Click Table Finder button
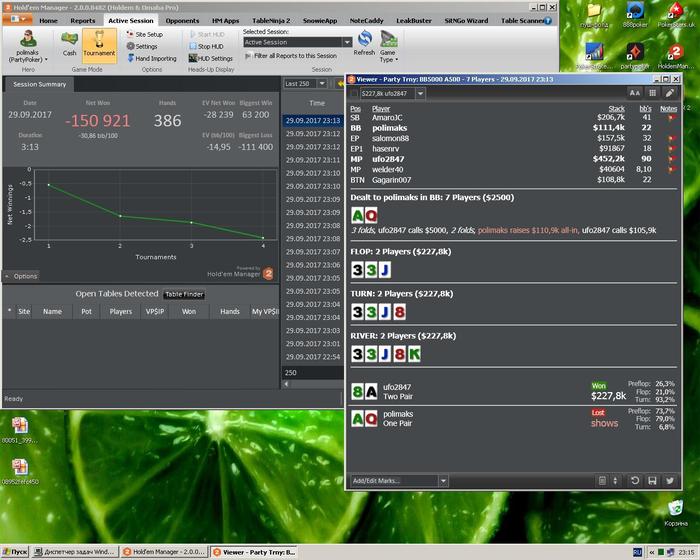700x560 pixels. click(x=184, y=294)
